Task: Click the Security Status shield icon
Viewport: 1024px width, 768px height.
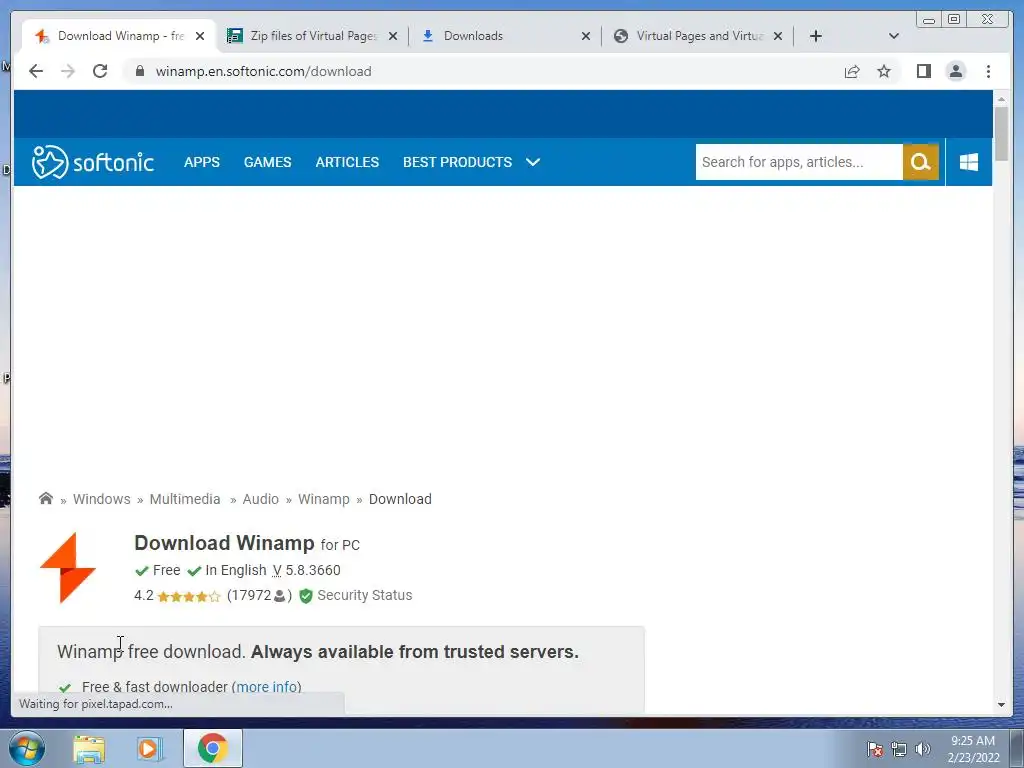Action: (306, 596)
